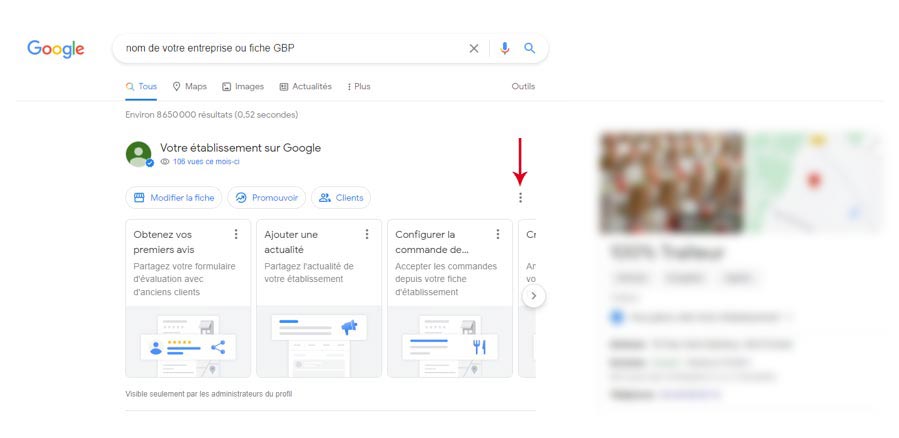The image size is (899, 438).
Task: Open the Clients button
Action: click(x=341, y=198)
